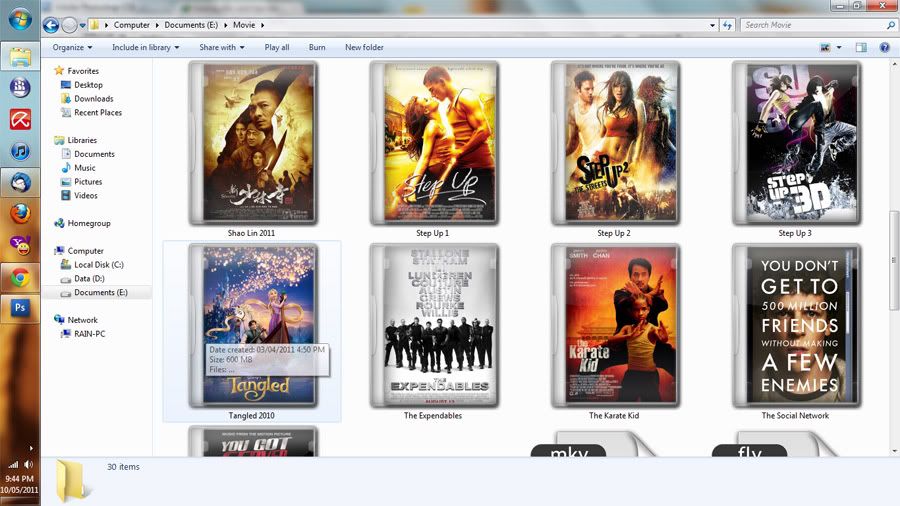Viewport: 900px width, 506px height.
Task: Open view options dropdown arrow
Action: coord(839,48)
